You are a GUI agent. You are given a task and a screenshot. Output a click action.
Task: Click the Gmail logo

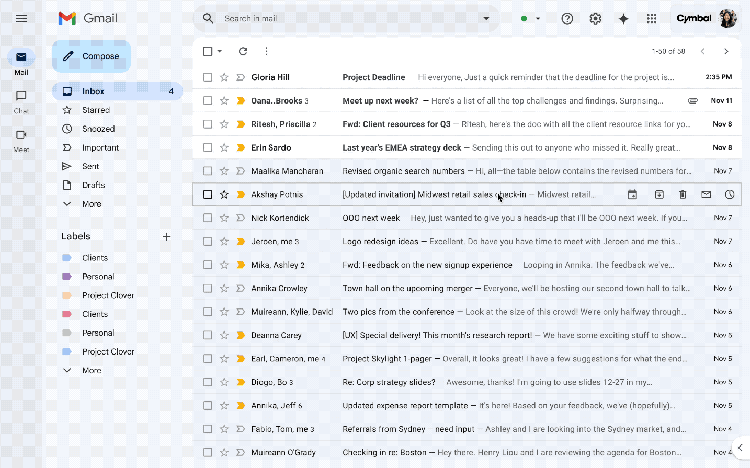pos(88,18)
